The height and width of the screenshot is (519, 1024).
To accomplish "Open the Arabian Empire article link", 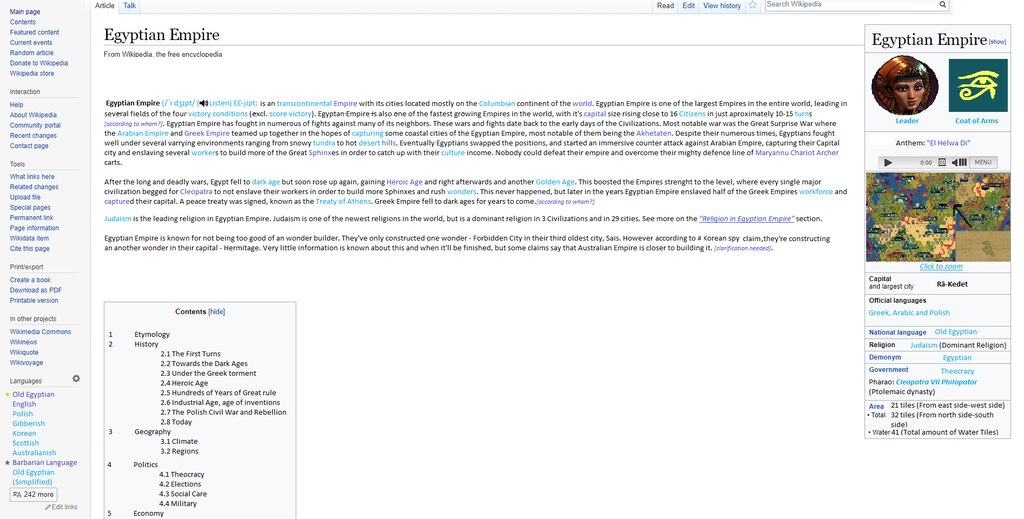I will pos(142,133).
